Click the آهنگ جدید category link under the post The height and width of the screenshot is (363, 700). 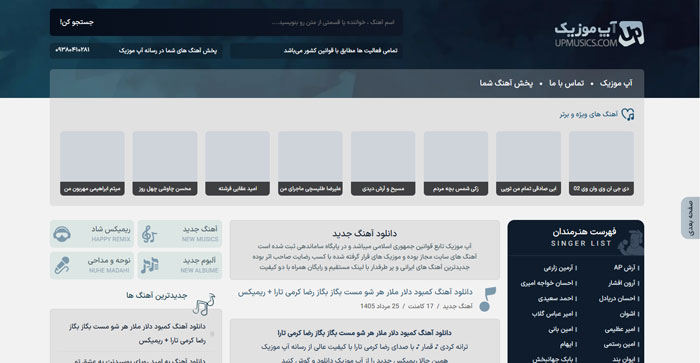click(457, 306)
